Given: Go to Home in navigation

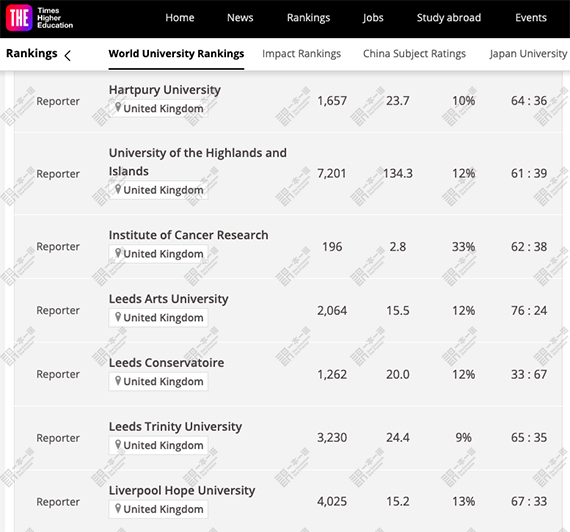Looking at the screenshot, I should pyautogui.click(x=180, y=17).
